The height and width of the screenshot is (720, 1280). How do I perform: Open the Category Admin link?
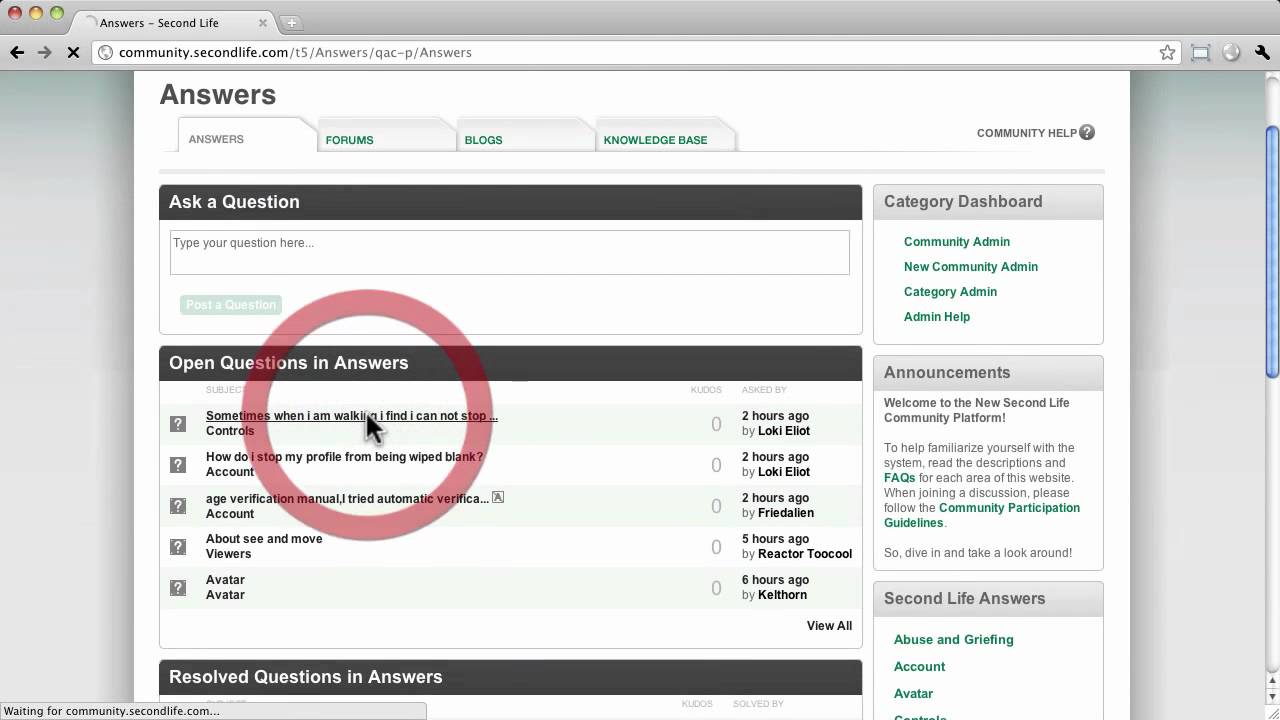click(950, 291)
